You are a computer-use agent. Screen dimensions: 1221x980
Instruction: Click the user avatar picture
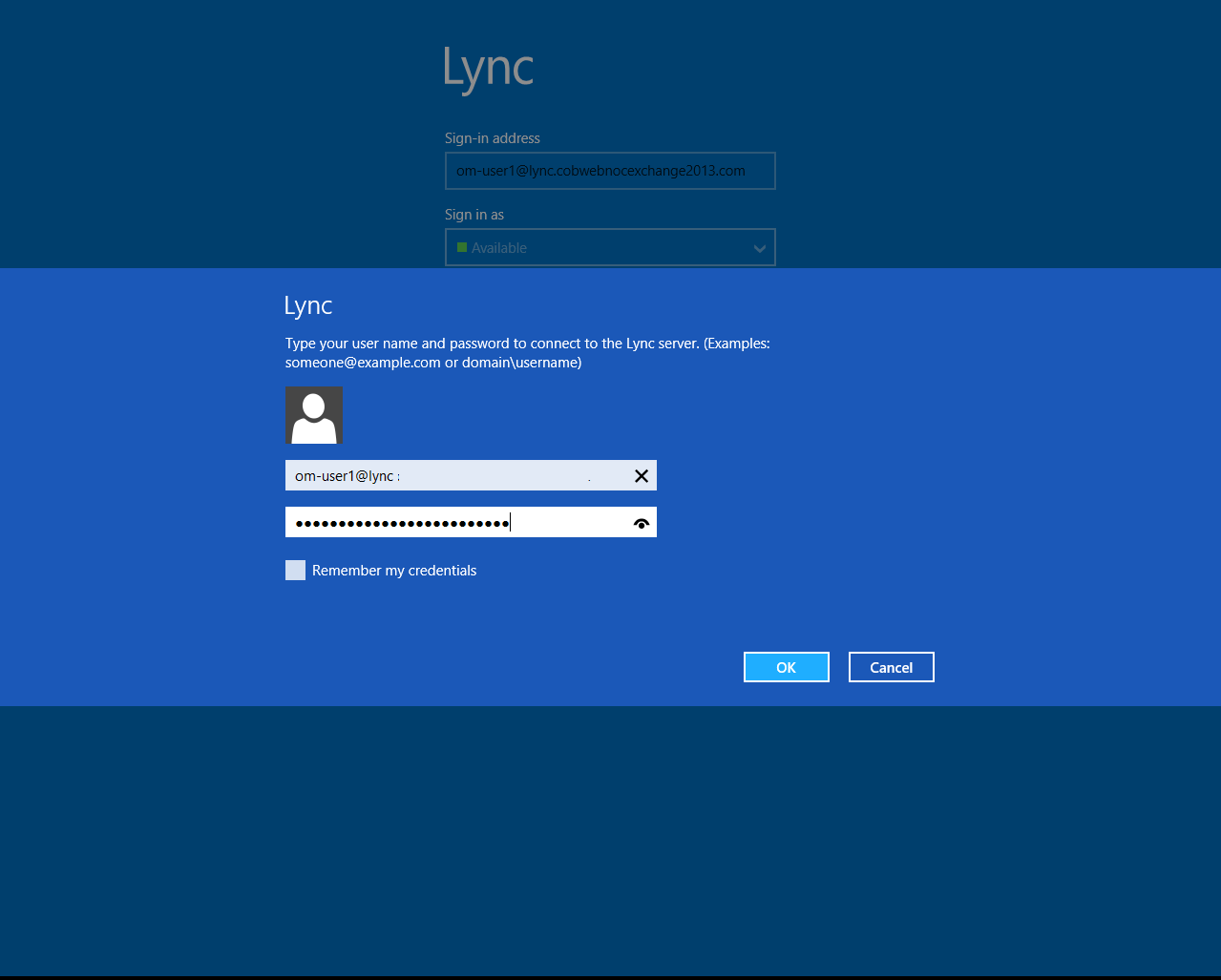(x=314, y=415)
